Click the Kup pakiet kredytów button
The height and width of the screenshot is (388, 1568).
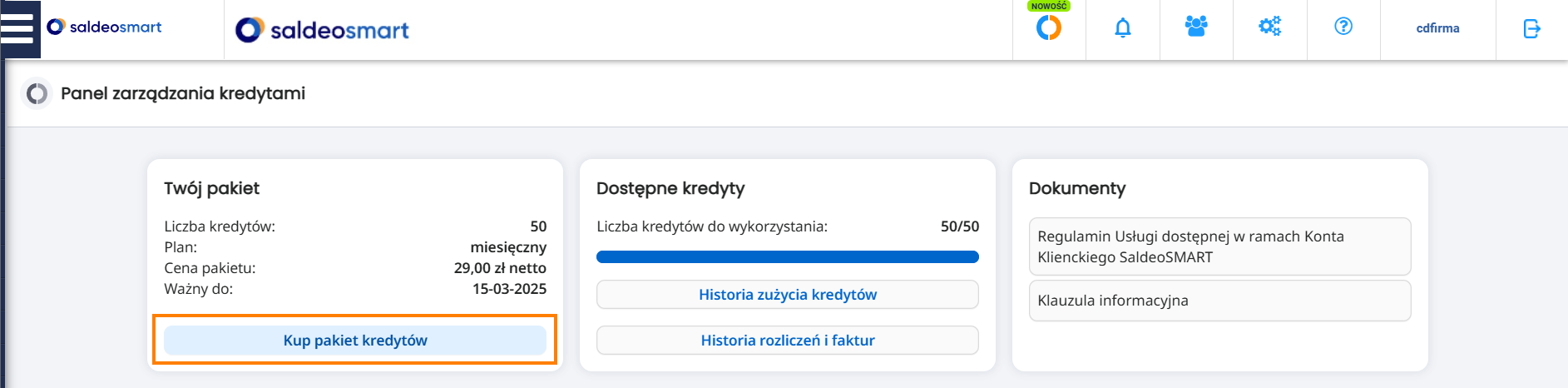click(x=355, y=340)
